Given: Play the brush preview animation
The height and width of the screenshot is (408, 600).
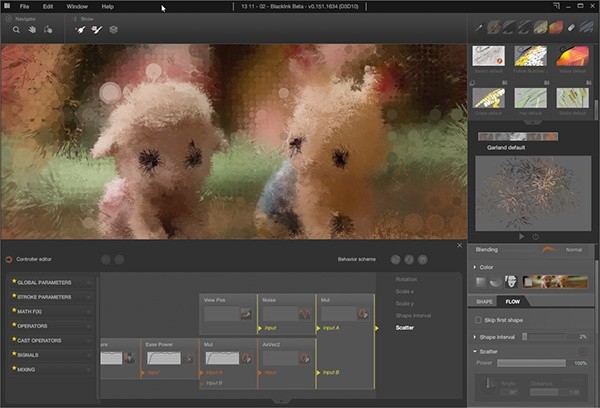Looking at the screenshot, I should point(521,237).
